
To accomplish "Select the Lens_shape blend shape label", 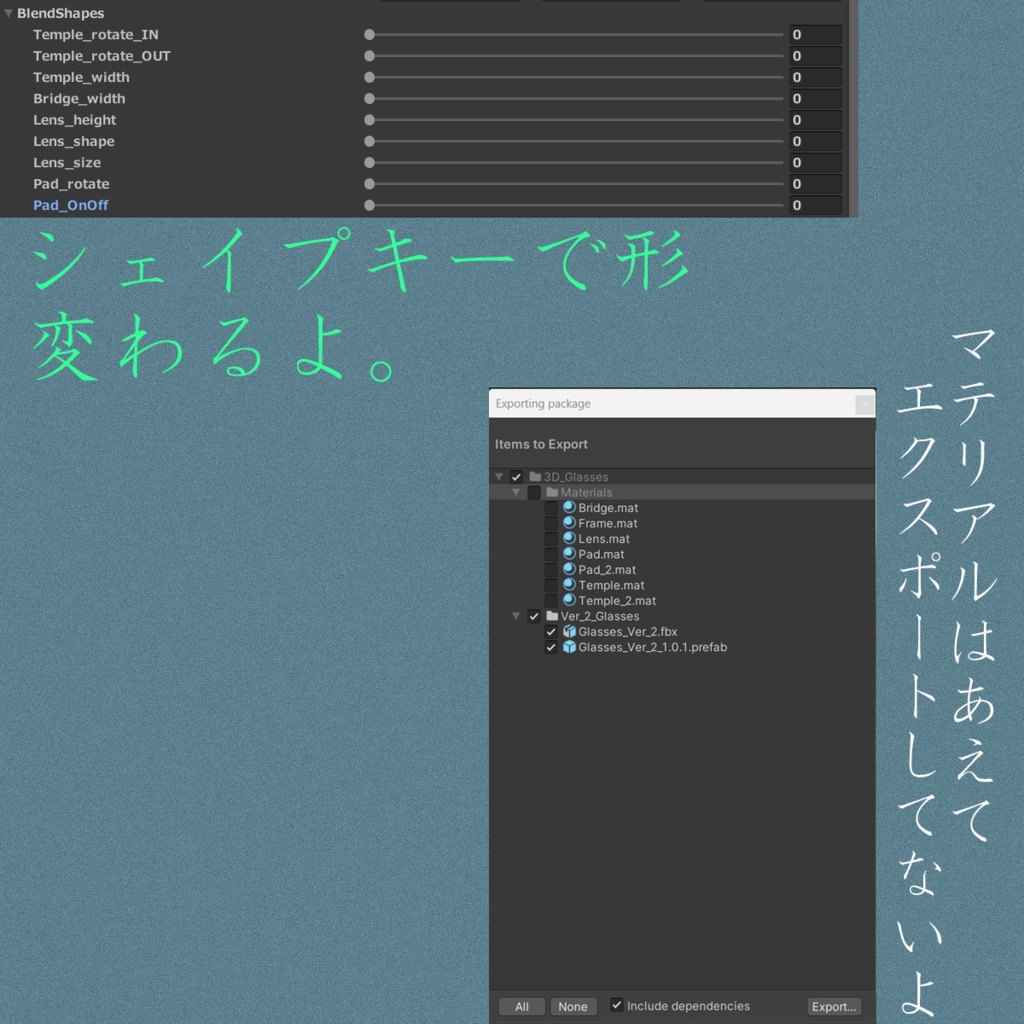I will point(74,141).
